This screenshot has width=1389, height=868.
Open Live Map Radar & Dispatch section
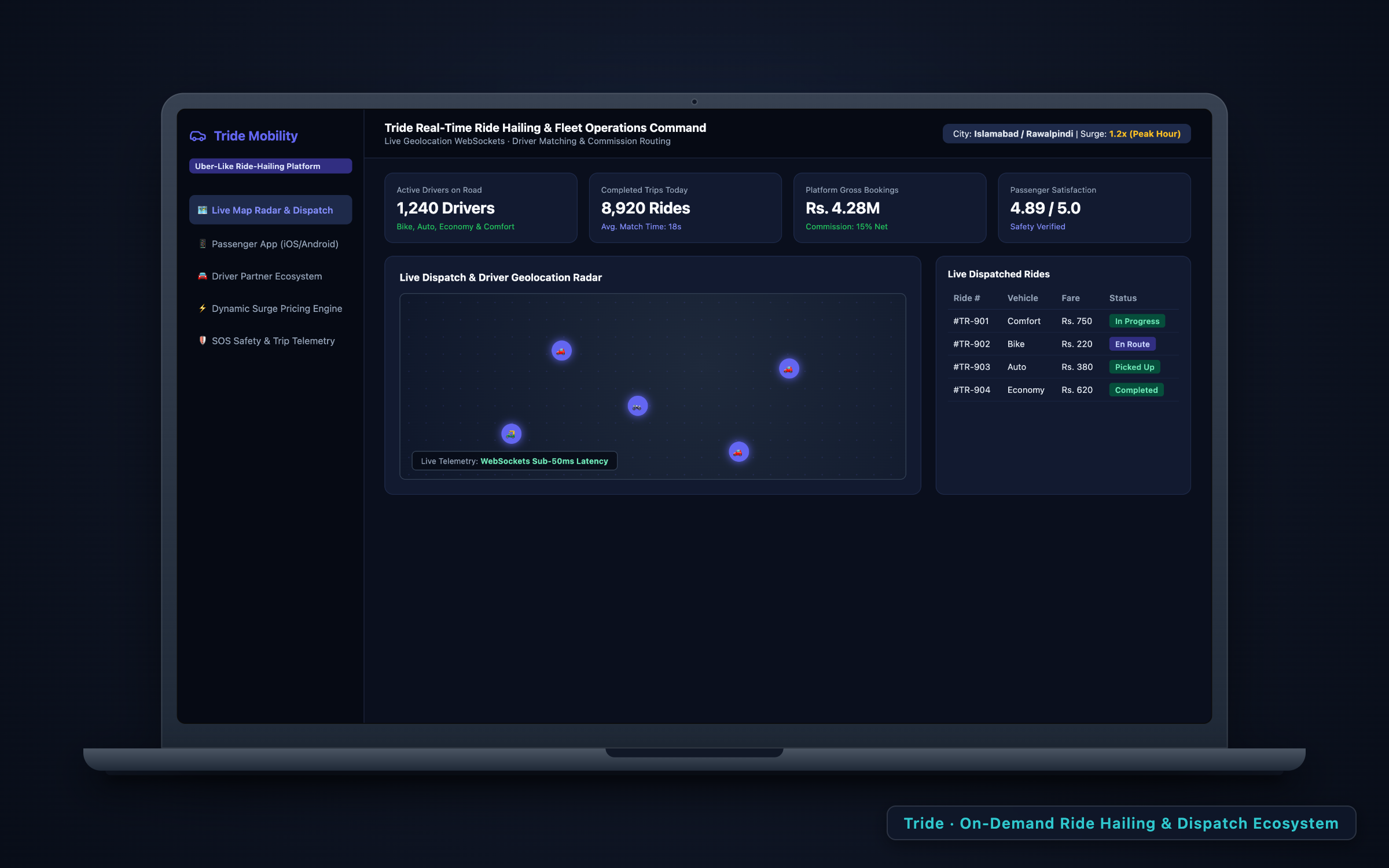click(x=270, y=210)
